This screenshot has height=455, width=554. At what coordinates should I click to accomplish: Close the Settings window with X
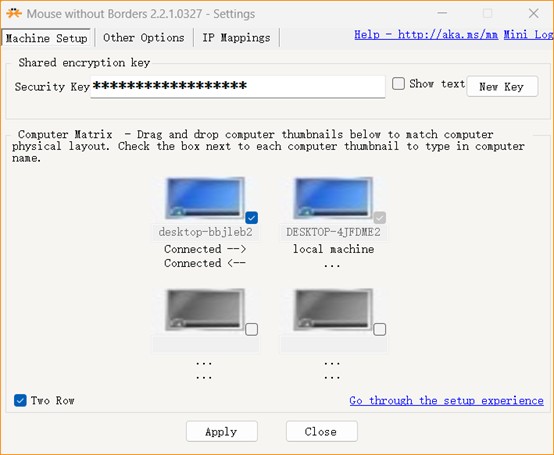tap(534, 13)
